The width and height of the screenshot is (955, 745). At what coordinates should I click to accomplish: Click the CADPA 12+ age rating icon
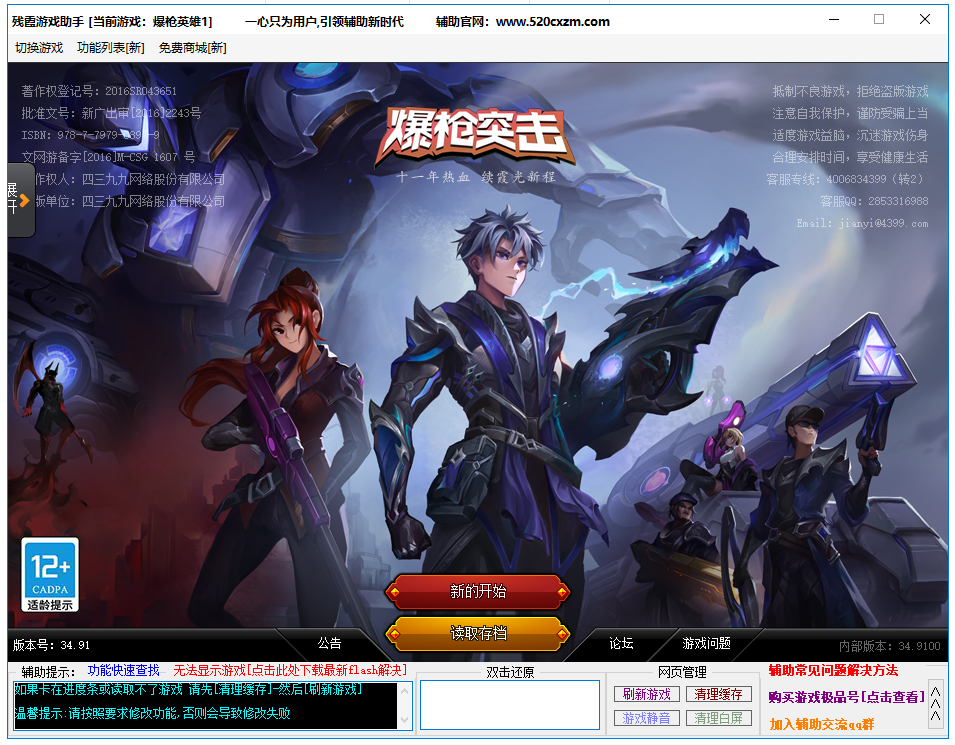(50, 573)
